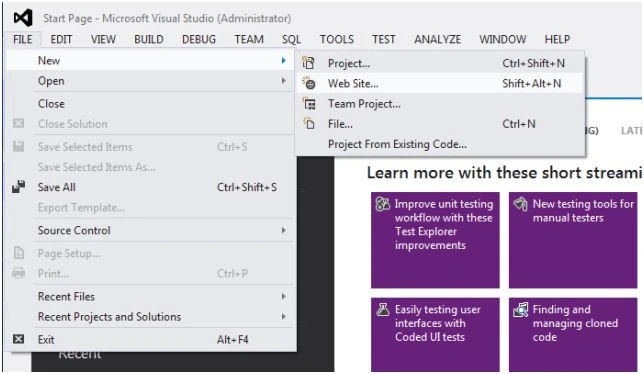The height and width of the screenshot is (374, 644).
Task: Click icon on New testing tools tile
Action: [520, 204]
